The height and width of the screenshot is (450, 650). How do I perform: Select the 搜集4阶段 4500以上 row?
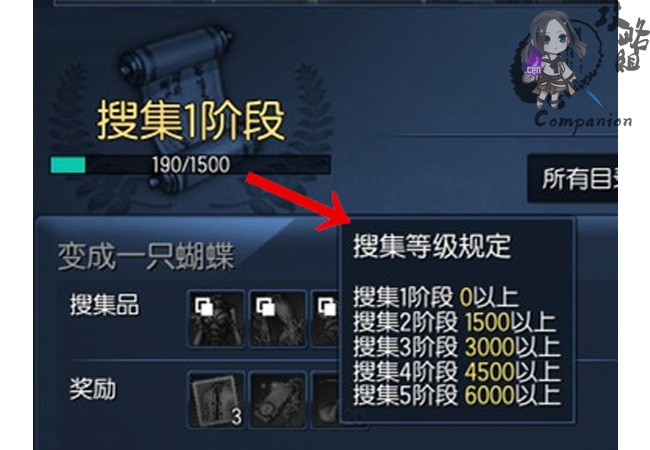(456, 370)
